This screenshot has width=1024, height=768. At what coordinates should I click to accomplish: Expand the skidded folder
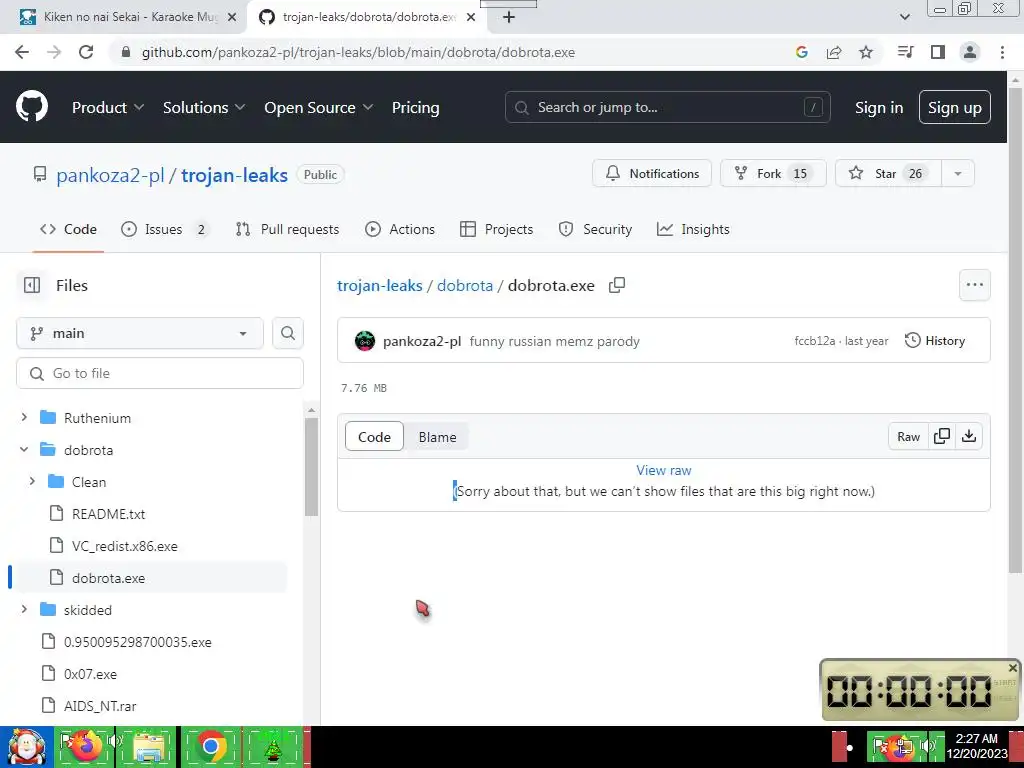(x=24, y=609)
